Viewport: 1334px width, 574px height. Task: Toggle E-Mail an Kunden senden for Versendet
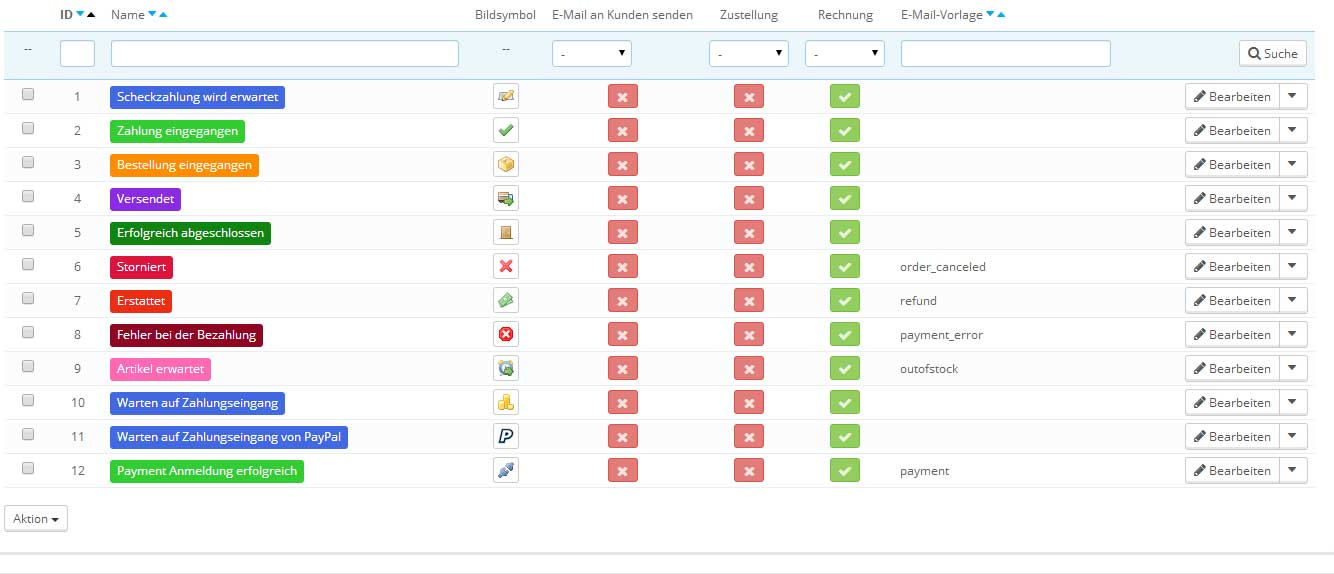click(x=623, y=198)
